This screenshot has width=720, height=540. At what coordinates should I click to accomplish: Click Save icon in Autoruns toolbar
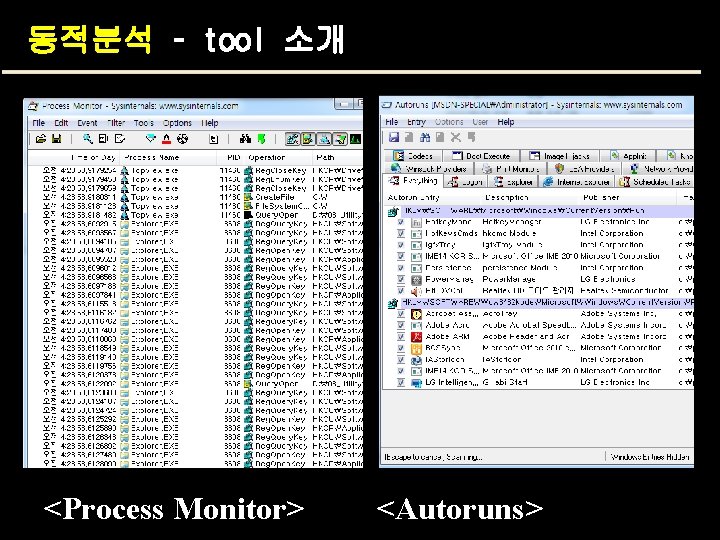[x=394, y=137]
